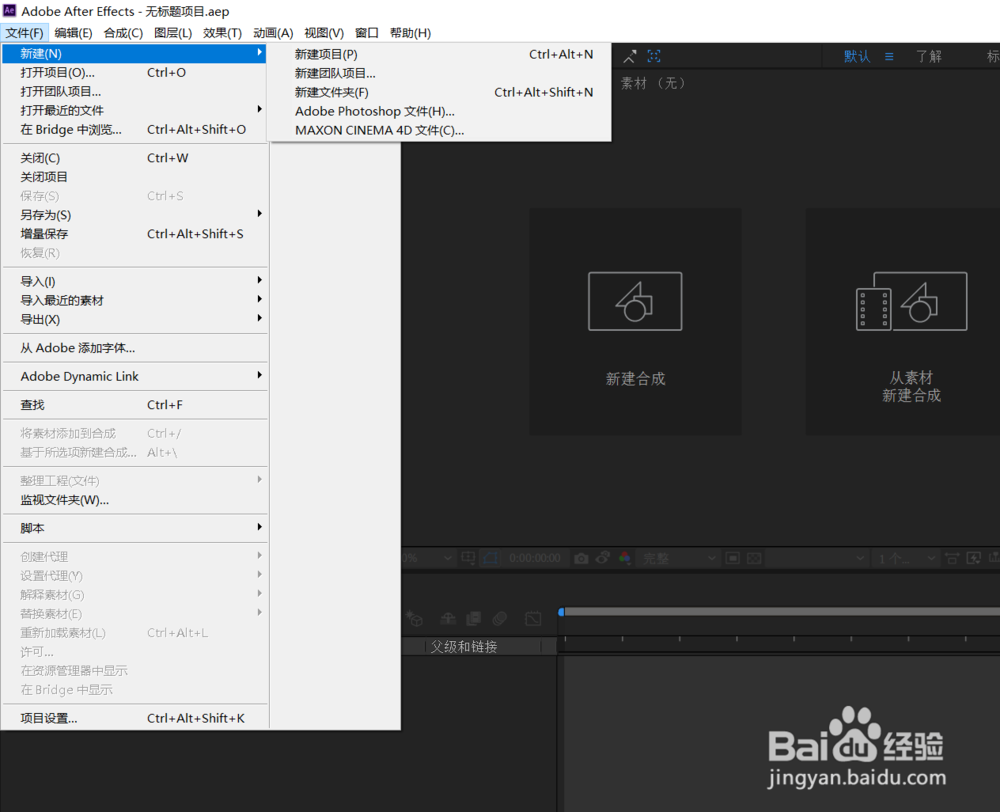The image size is (1000, 812).
Task: Expand the 导入最近的素材 submenu
Action: tap(134, 300)
